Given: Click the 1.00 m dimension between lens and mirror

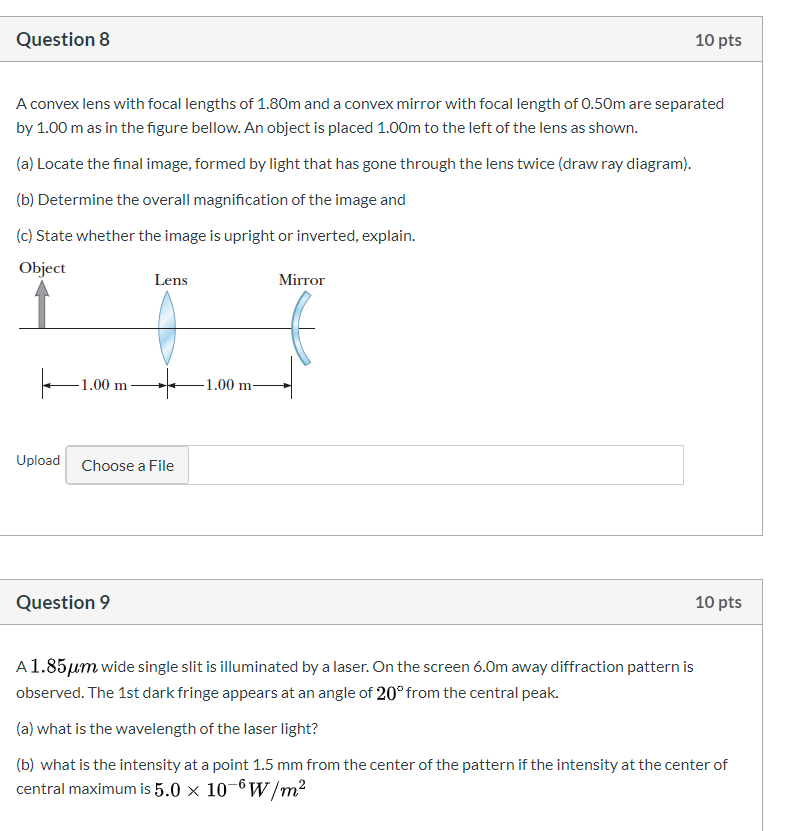Looking at the screenshot, I should (229, 385).
